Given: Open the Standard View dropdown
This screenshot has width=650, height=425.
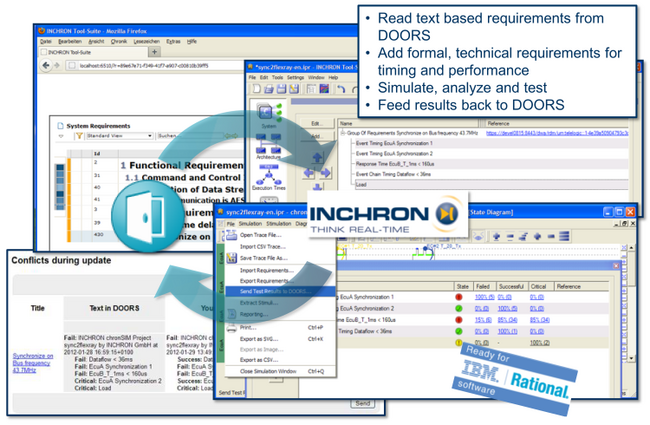Looking at the screenshot, I should click(x=120, y=136).
